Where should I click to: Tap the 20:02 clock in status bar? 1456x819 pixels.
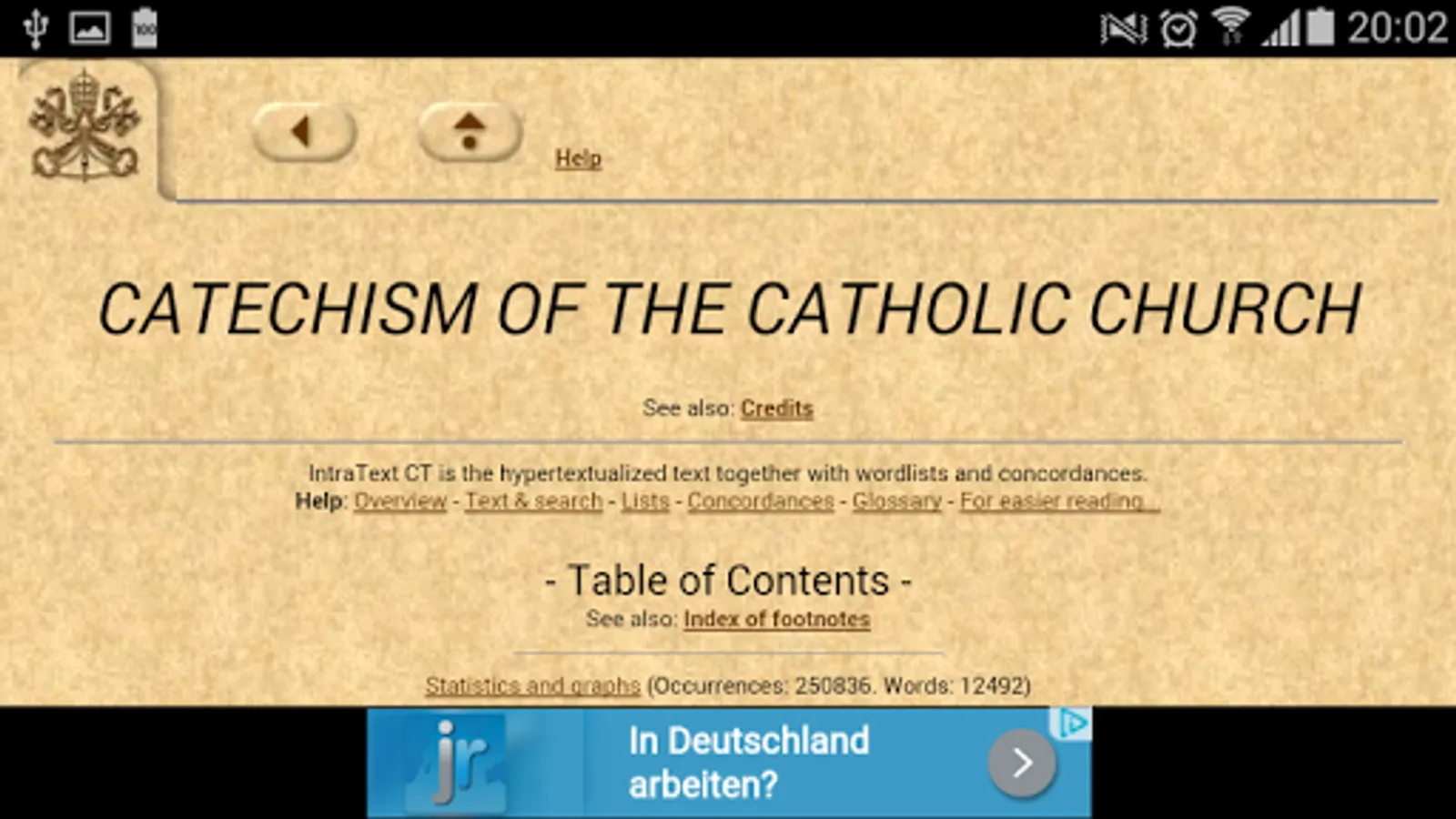coord(1397,28)
